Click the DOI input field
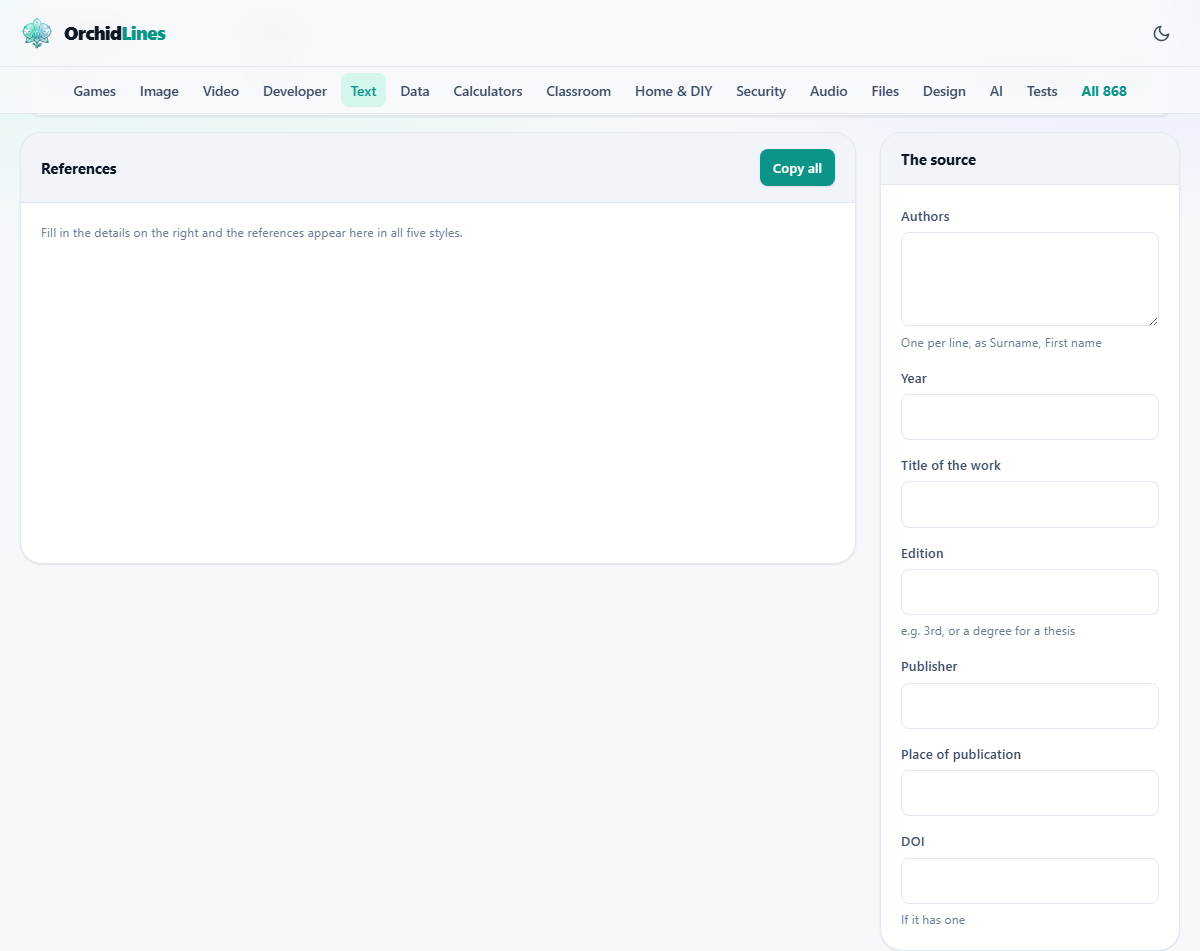The height and width of the screenshot is (951, 1200). click(1030, 881)
